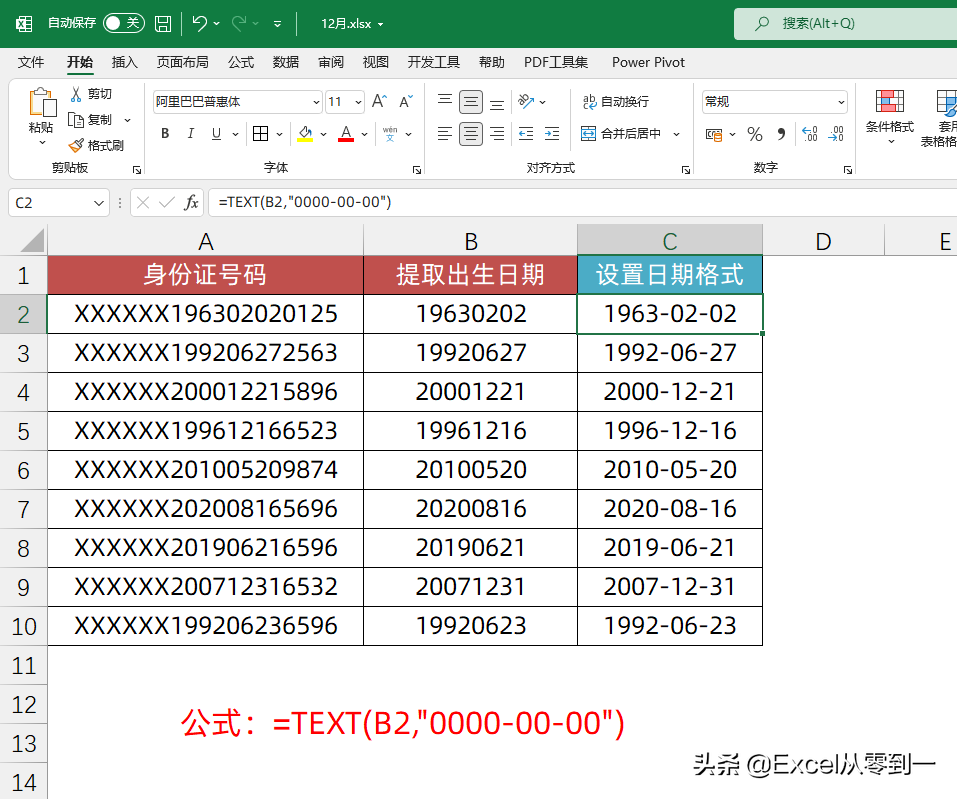
Task: Switch to the Data (数据) tab
Action: [286, 62]
